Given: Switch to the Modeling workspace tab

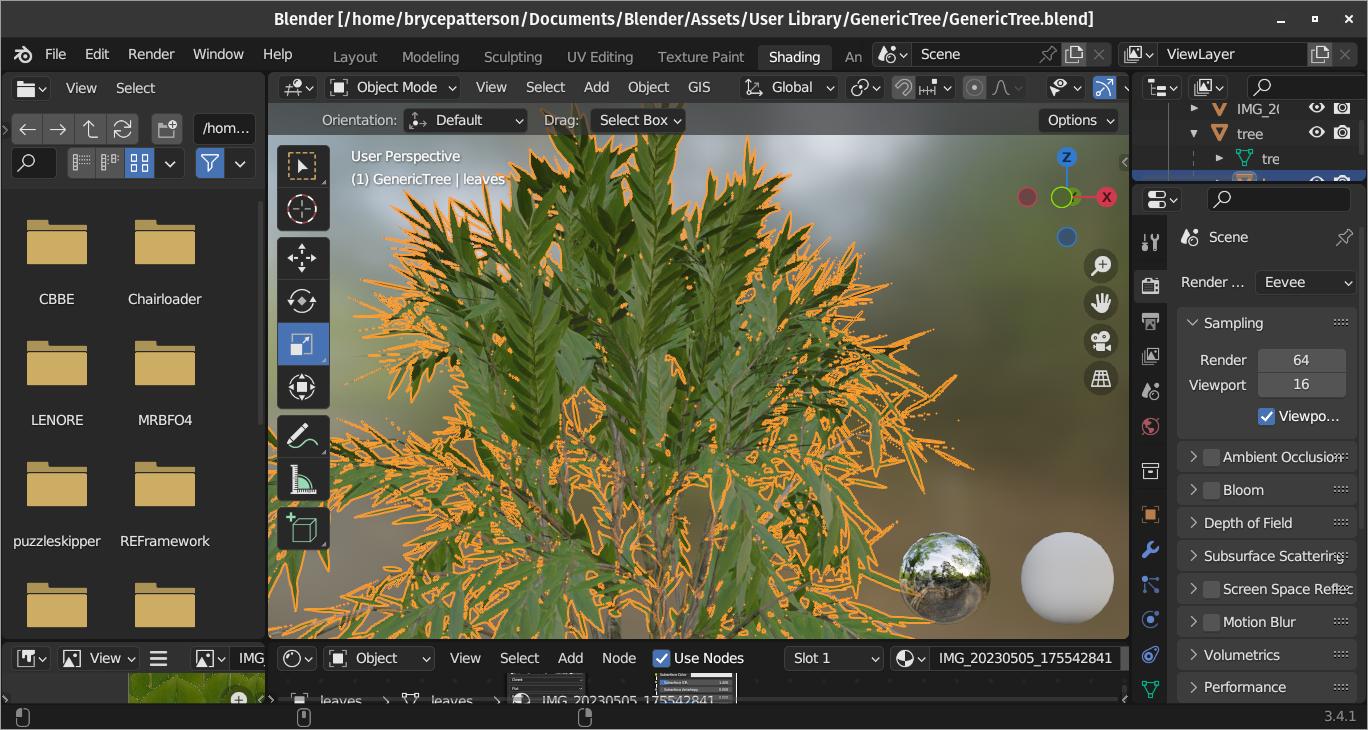Looking at the screenshot, I should 430,57.
